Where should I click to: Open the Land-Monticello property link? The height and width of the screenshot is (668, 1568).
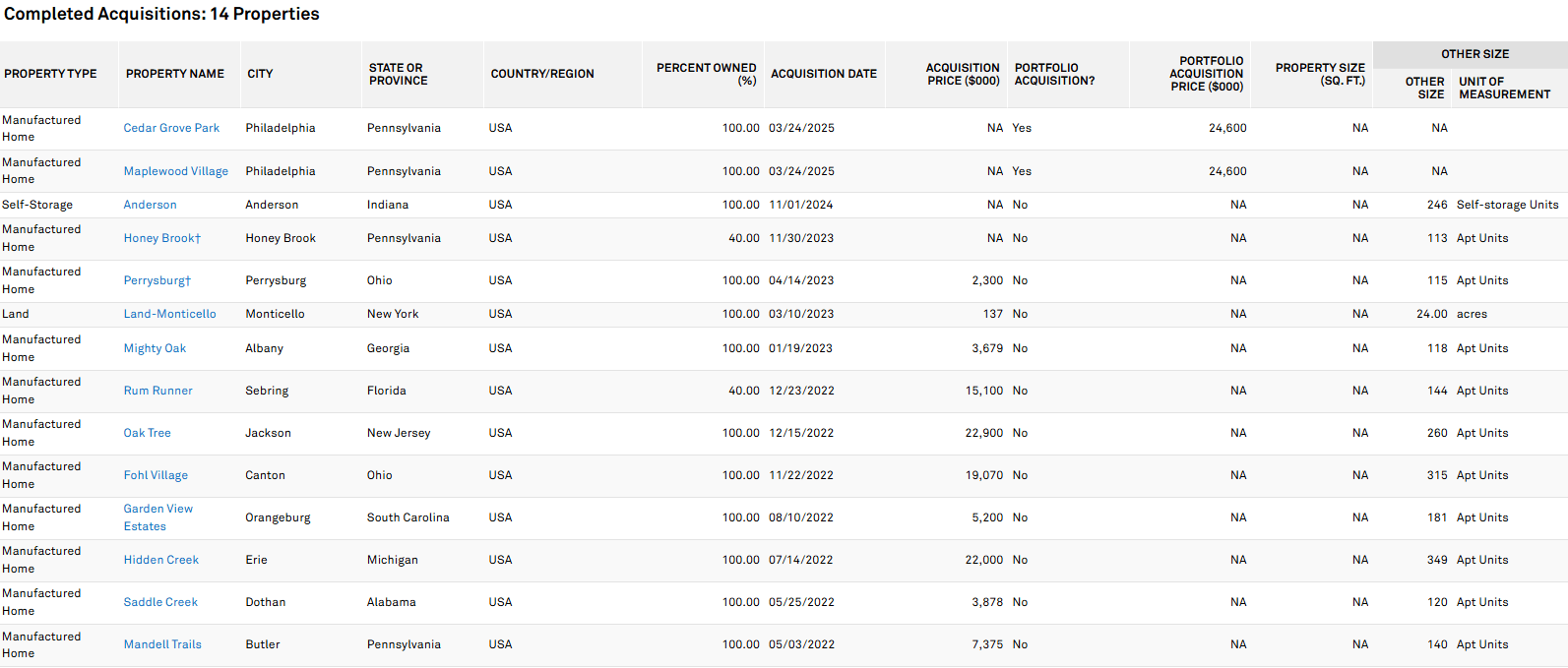170,314
